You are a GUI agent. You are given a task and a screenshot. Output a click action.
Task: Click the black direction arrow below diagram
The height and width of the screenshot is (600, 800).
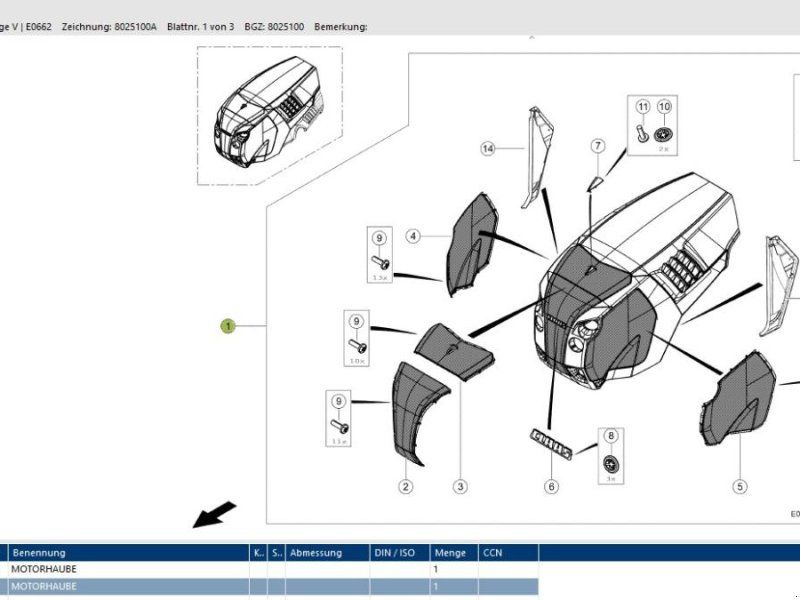pos(215,513)
